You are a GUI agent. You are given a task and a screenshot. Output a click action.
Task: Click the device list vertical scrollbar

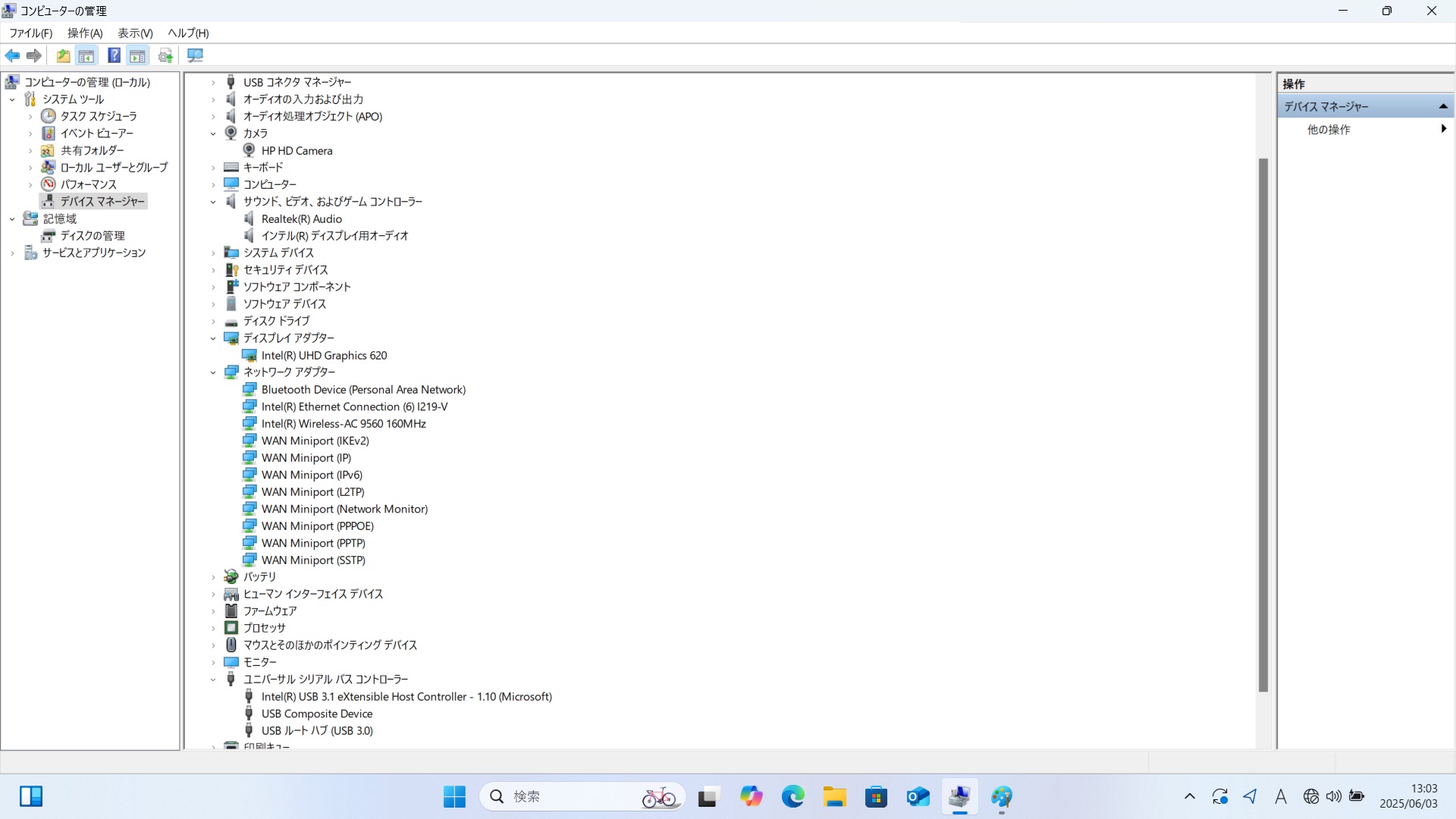coord(1263,425)
